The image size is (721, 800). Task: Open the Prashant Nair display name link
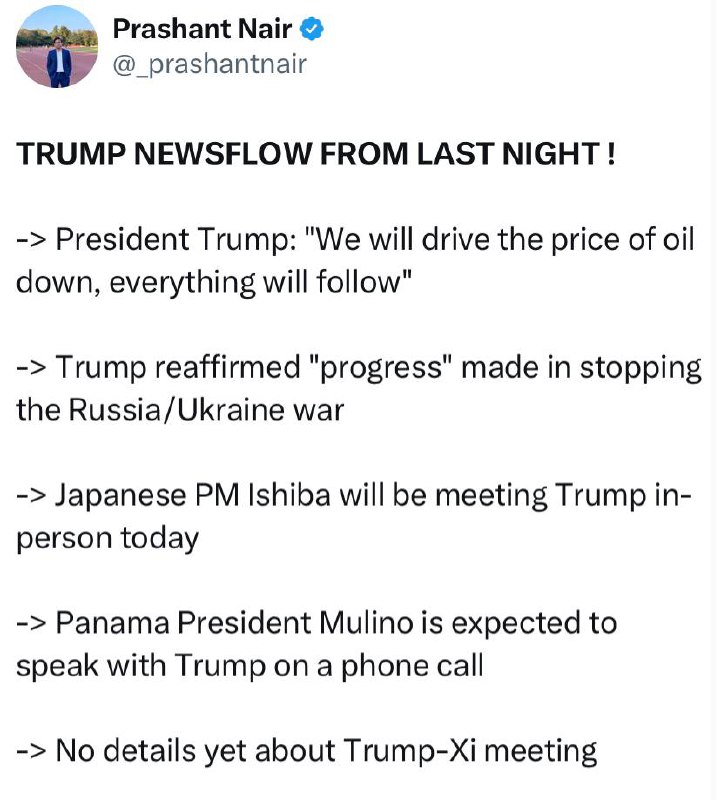(x=203, y=29)
